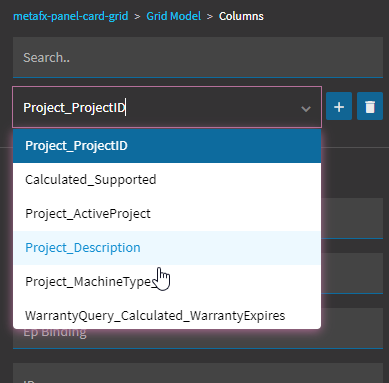Pick Project_Description in the dropdown

[x=167, y=248]
